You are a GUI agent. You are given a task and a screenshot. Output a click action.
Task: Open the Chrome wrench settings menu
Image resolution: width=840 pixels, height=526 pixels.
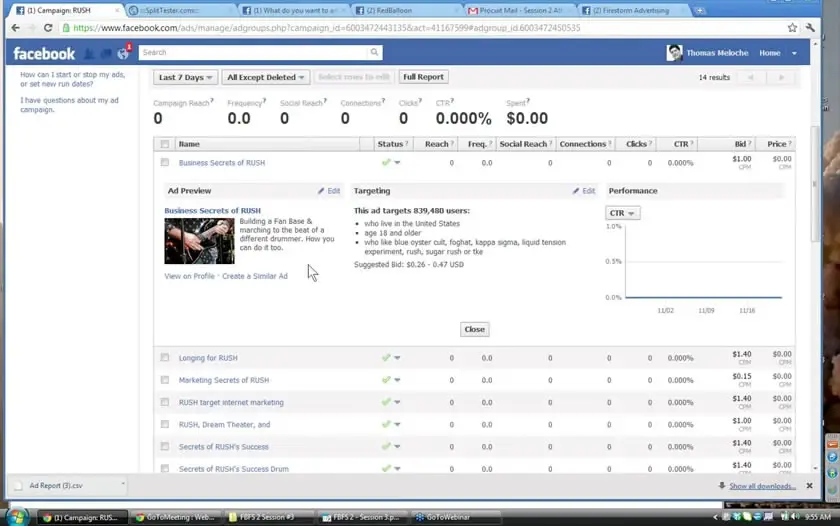point(810,28)
